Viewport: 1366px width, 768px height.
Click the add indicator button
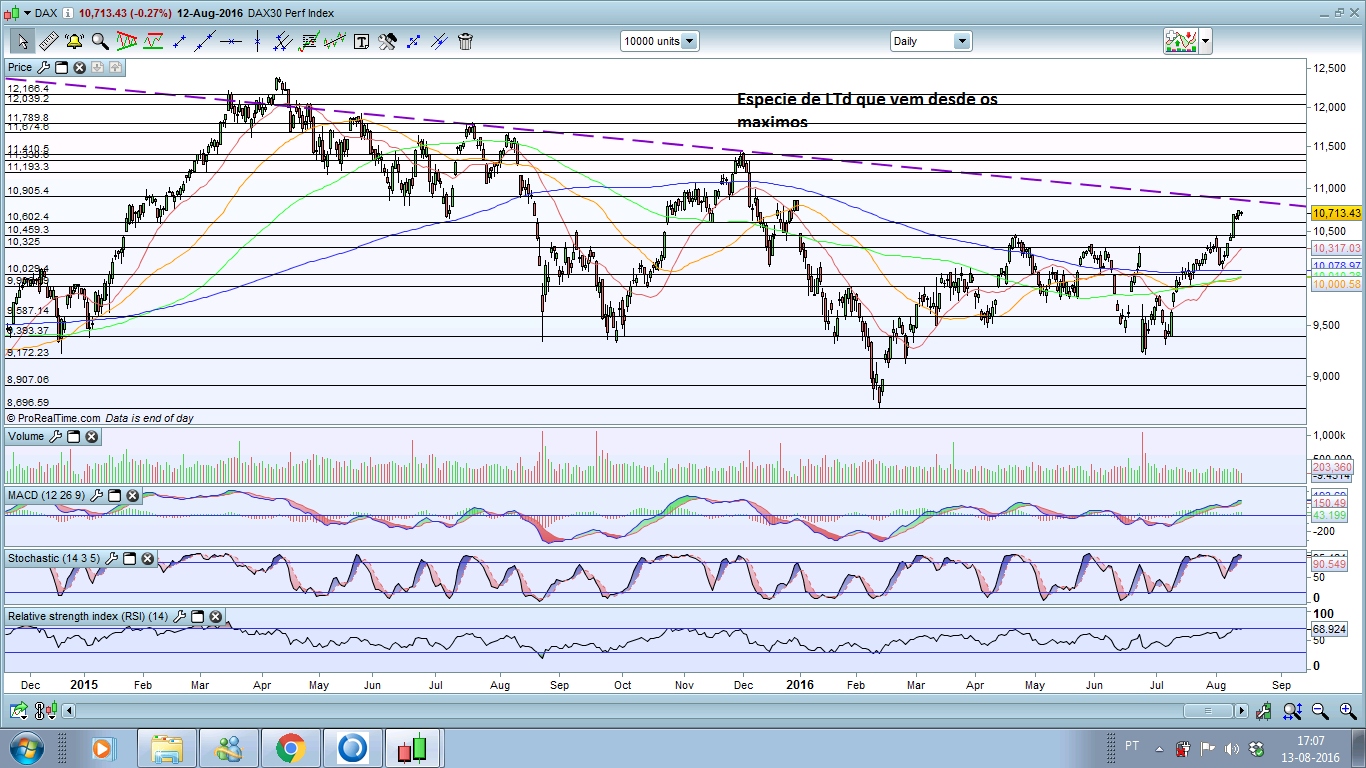click(1180, 41)
